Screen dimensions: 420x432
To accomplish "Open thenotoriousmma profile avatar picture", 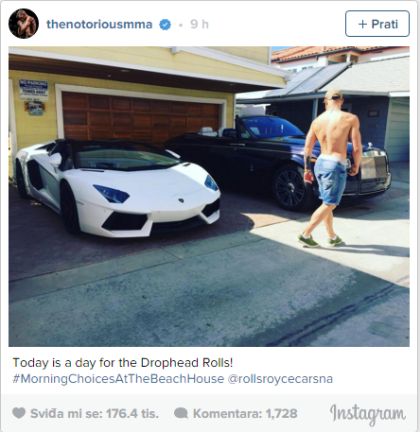I will coord(23,24).
